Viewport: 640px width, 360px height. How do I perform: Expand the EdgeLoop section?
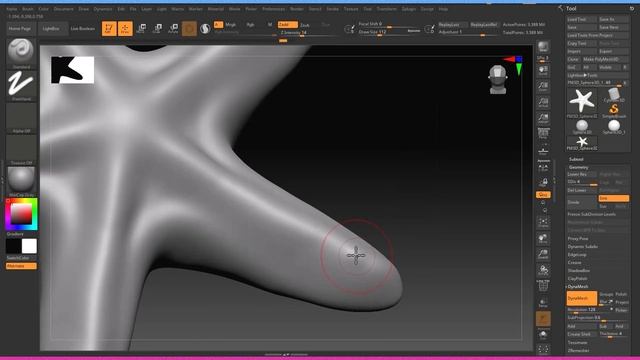(577, 255)
